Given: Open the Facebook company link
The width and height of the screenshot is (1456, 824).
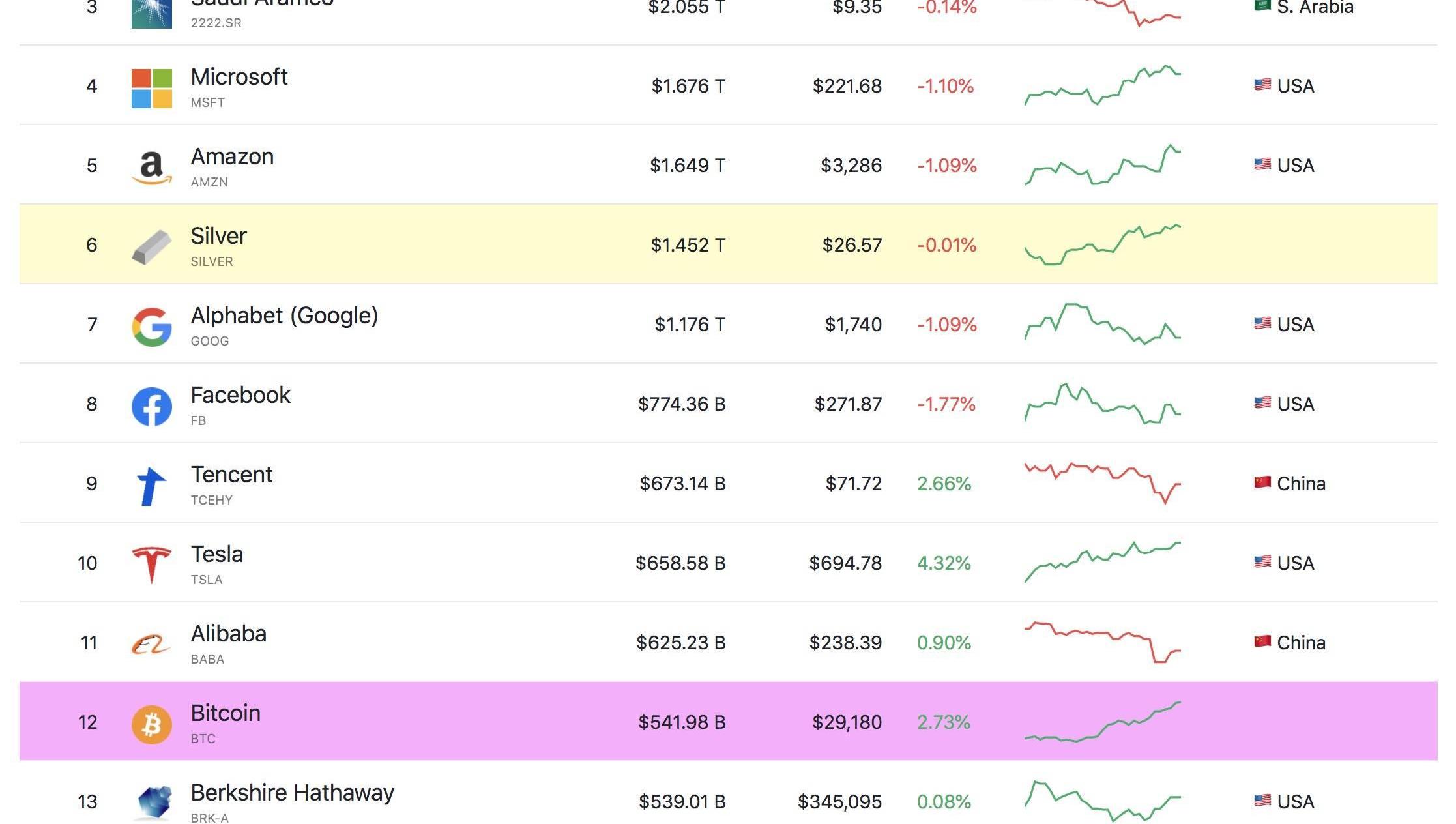Looking at the screenshot, I should click(x=240, y=395).
